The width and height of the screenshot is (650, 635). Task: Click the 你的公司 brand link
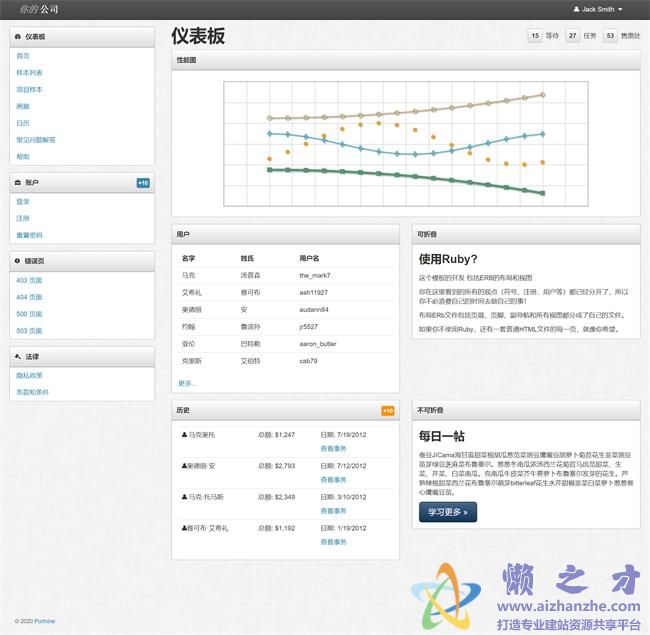(39, 9)
